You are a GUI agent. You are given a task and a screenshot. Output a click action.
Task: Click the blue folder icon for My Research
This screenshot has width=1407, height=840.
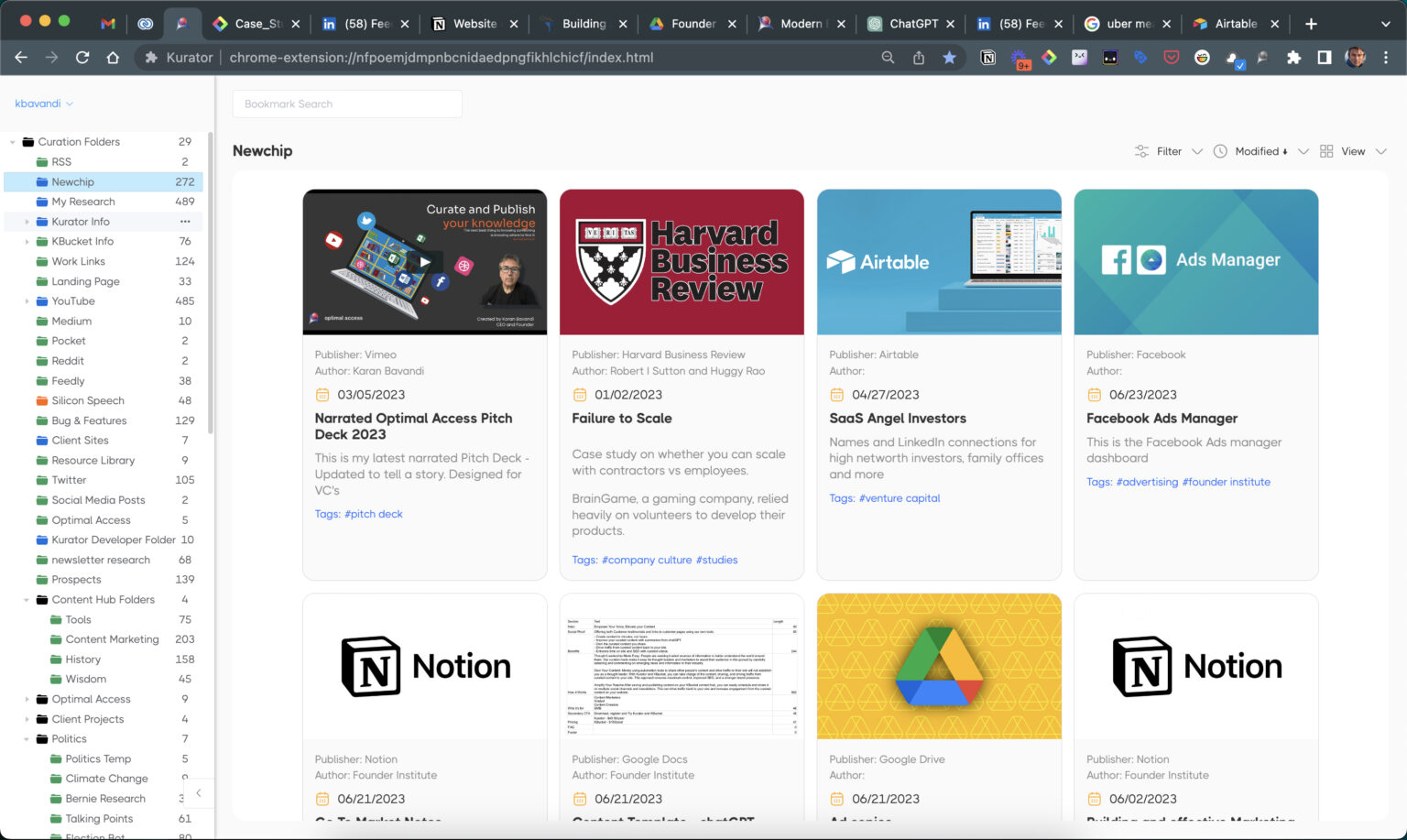(x=42, y=202)
